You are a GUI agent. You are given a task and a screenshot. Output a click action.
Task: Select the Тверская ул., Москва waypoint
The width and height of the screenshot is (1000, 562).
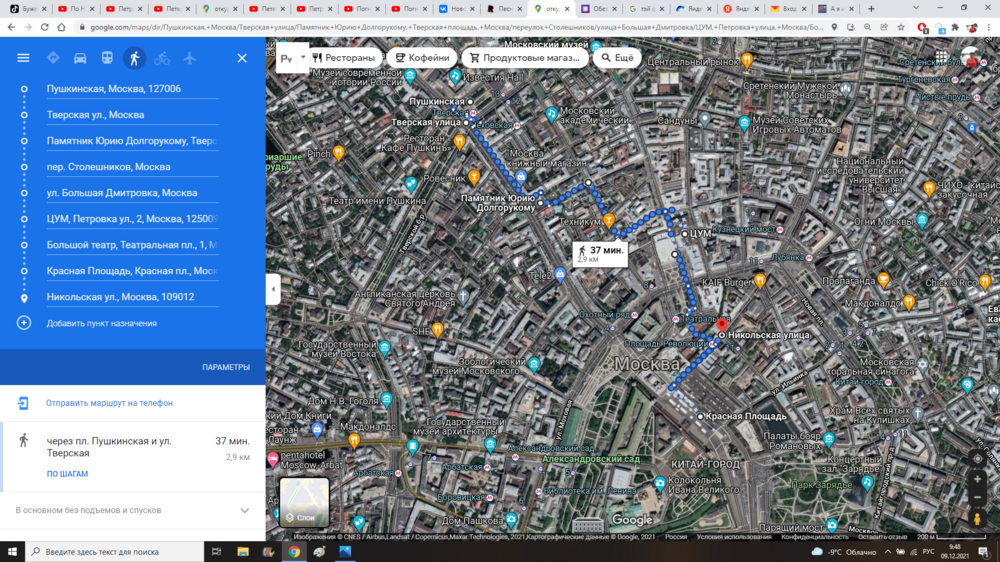(x=132, y=115)
